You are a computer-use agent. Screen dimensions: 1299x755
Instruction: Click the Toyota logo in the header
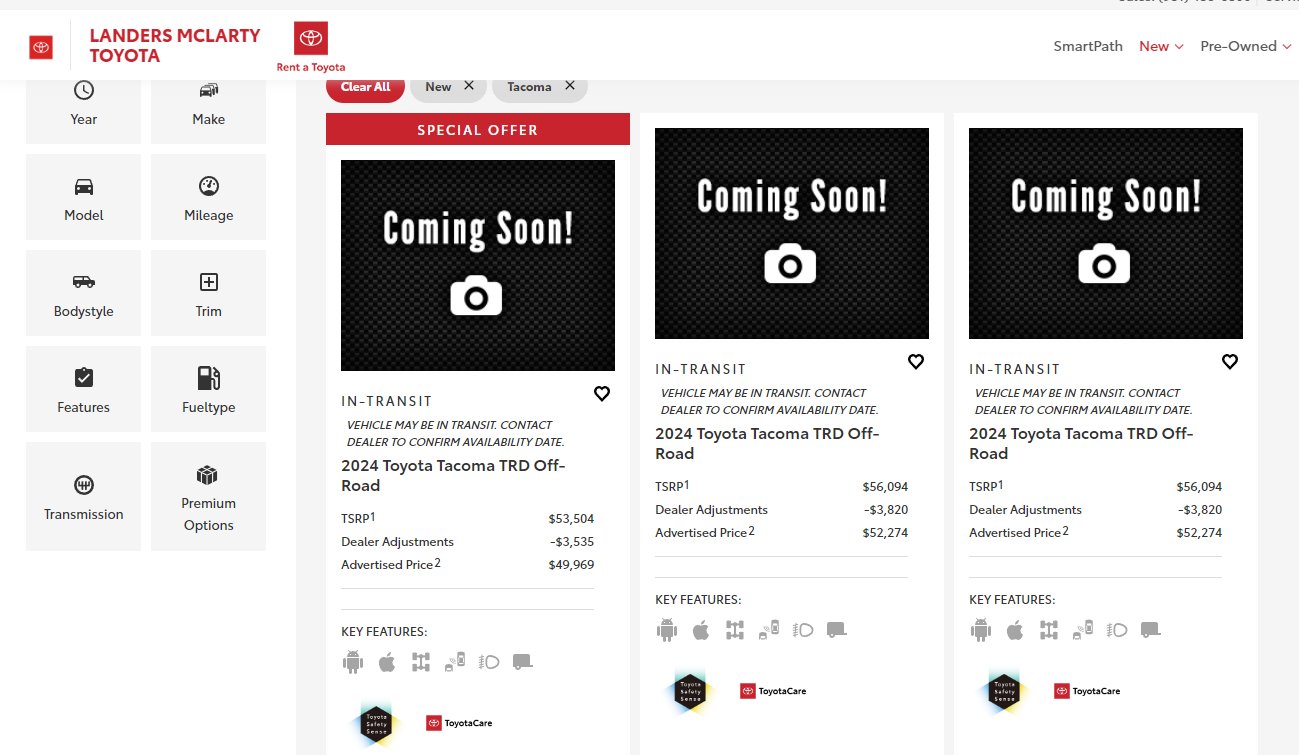pos(41,47)
